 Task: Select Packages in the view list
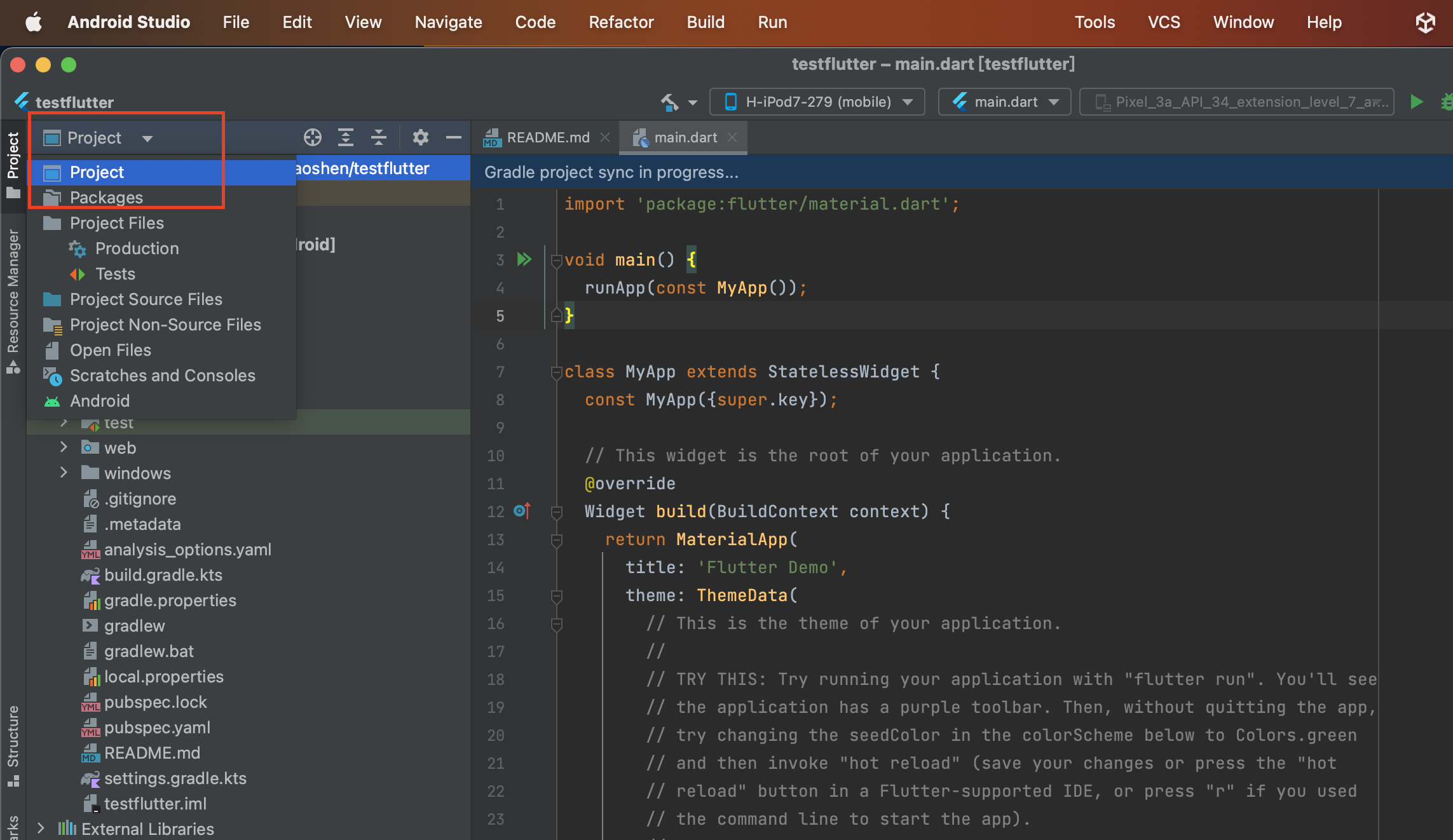[163, 198]
